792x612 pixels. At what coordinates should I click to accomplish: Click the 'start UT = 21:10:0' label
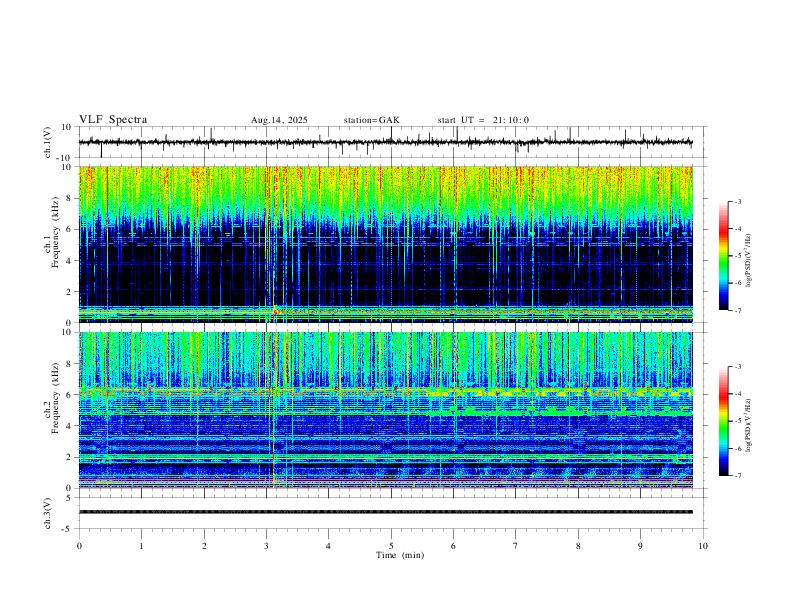[483, 120]
